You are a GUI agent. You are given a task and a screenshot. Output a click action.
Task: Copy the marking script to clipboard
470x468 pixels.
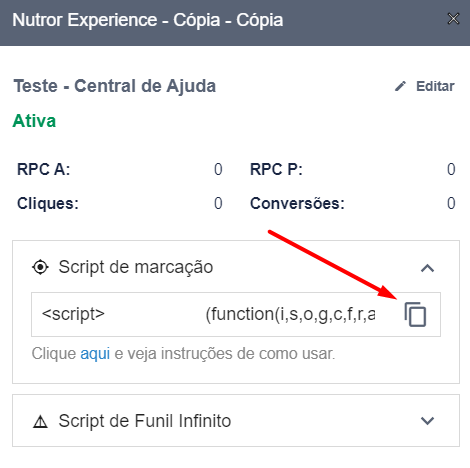415,314
